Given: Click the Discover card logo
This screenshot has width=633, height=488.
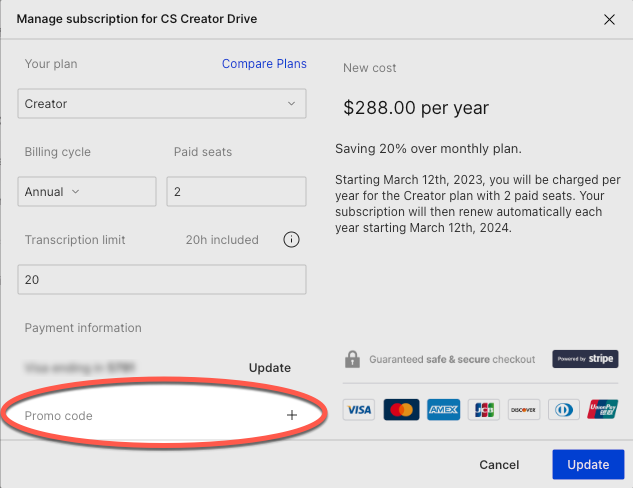Looking at the screenshot, I should pos(522,409).
